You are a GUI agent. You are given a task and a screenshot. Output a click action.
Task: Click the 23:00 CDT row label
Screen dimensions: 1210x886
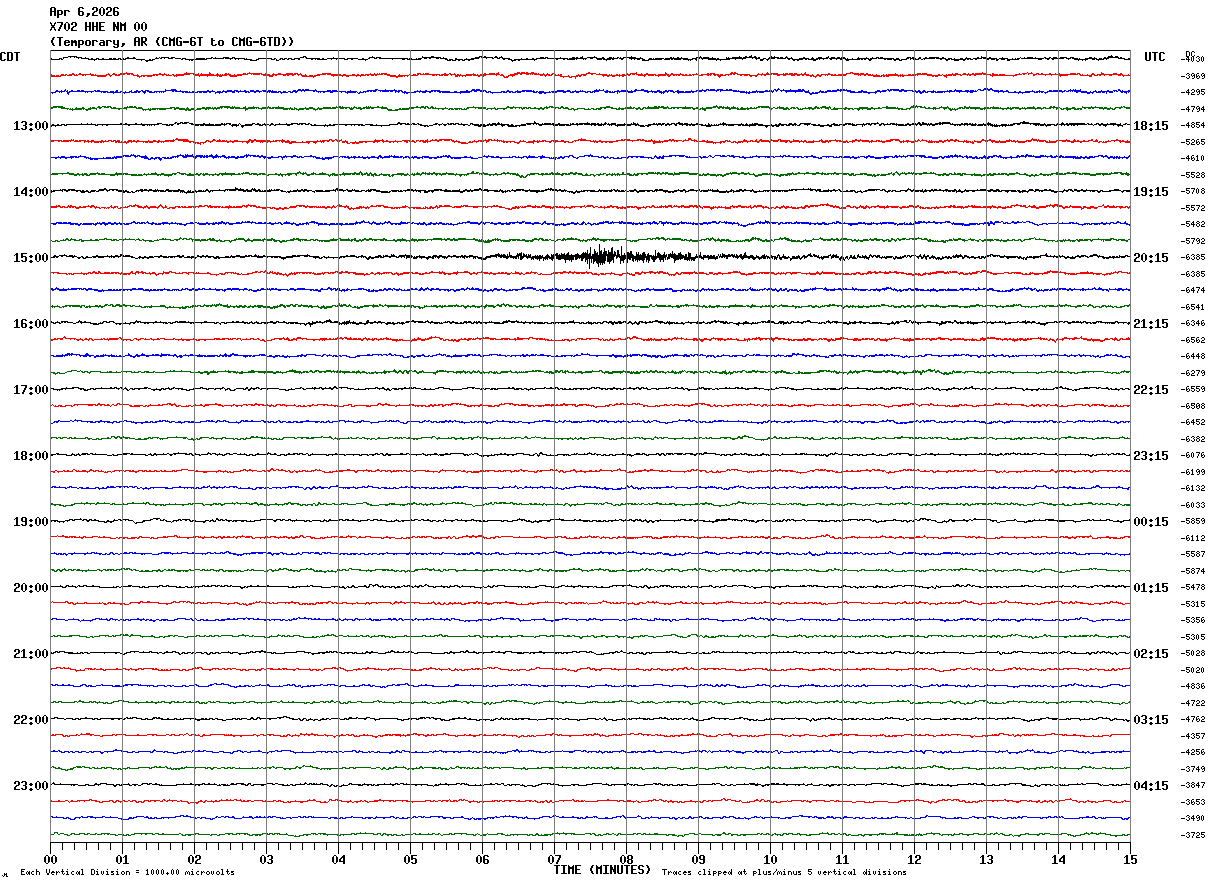pos(30,786)
